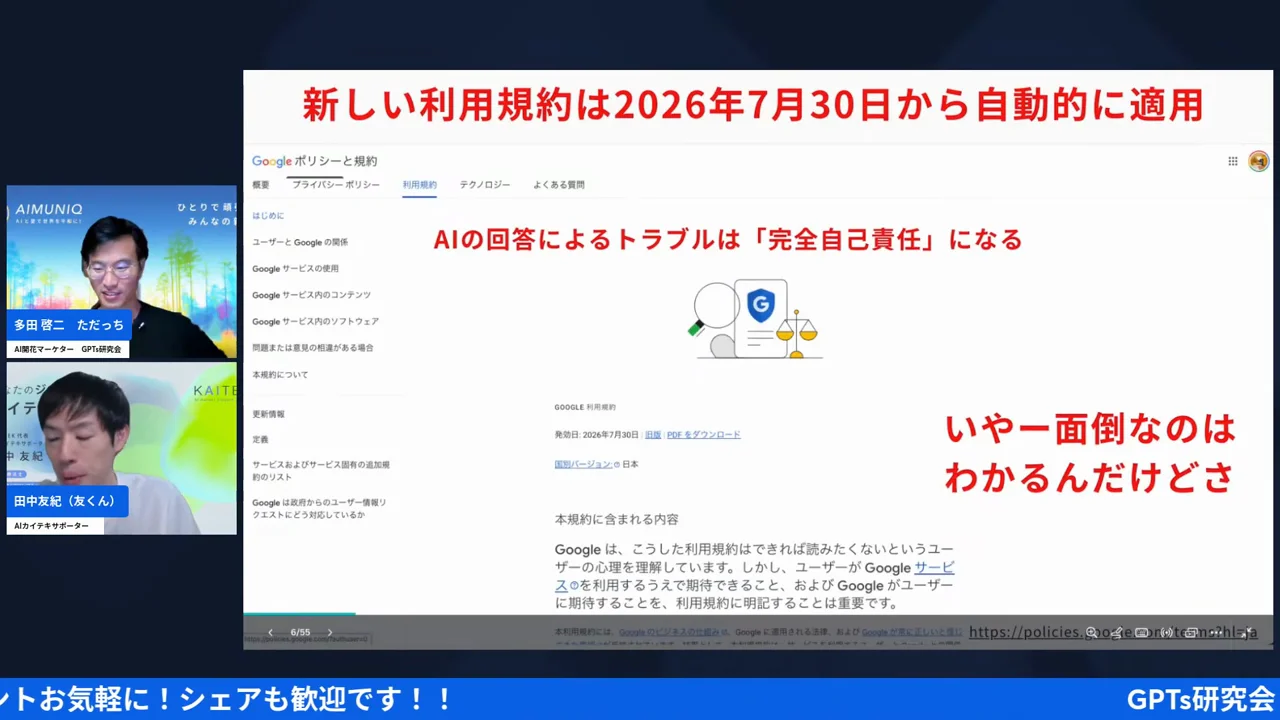Screen dimensions: 1280x720
Task: Open 本規約について section
Action: (280, 375)
